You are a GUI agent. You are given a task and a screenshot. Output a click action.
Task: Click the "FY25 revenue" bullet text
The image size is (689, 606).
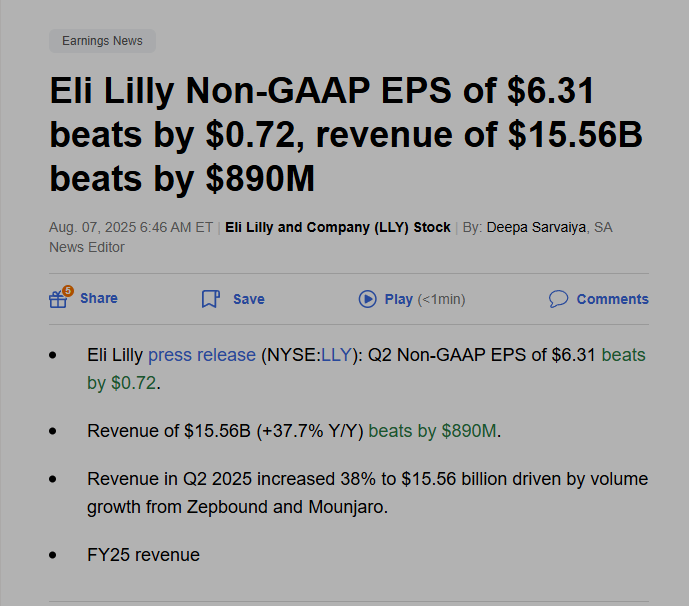143,555
